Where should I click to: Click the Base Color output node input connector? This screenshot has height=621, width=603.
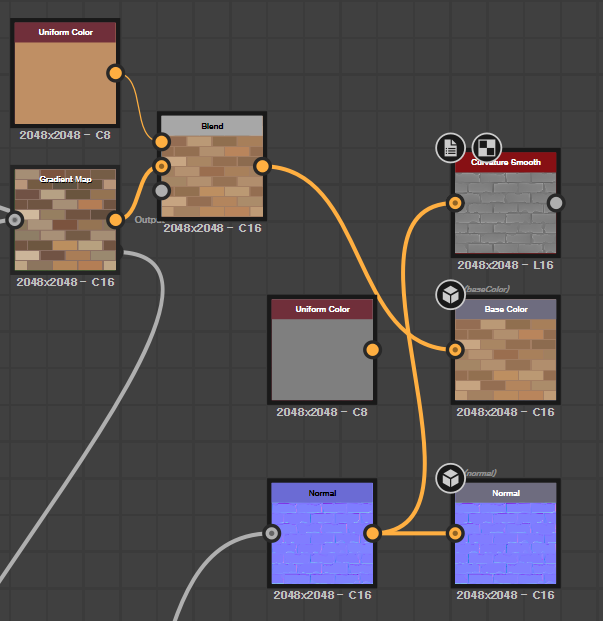pos(455,350)
